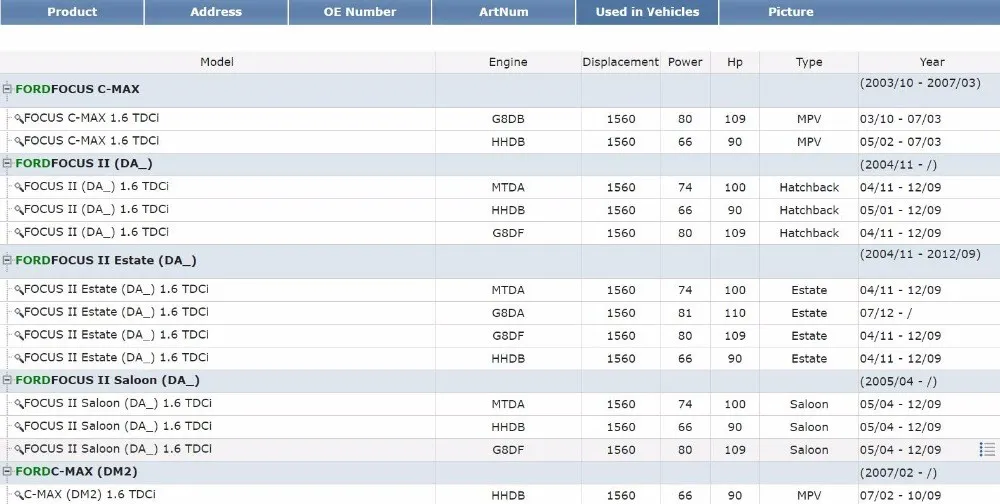Viewport: 1000px width, 504px height.
Task: Click C-MAX (DM2) 1.6 TDCi model text
Action: 90,494
